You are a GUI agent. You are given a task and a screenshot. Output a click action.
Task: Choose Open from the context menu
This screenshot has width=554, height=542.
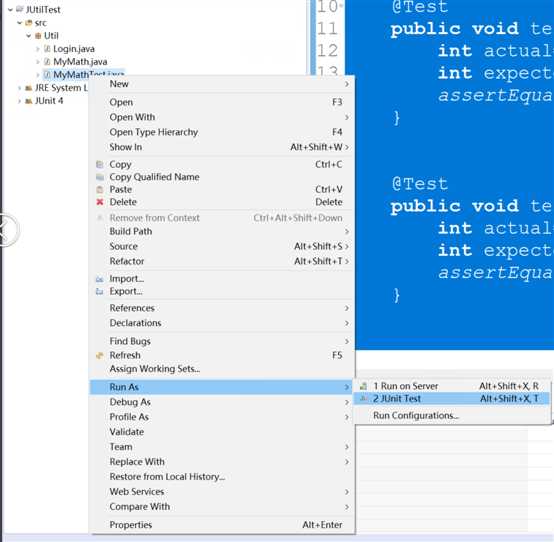[x=222, y=102]
